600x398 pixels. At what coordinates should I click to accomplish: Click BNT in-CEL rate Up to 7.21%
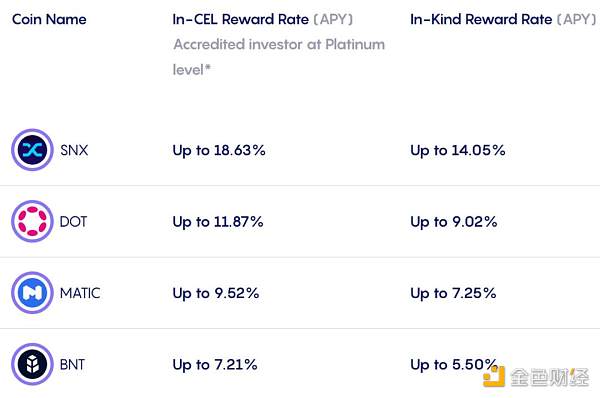pyautogui.click(x=215, y=365)
